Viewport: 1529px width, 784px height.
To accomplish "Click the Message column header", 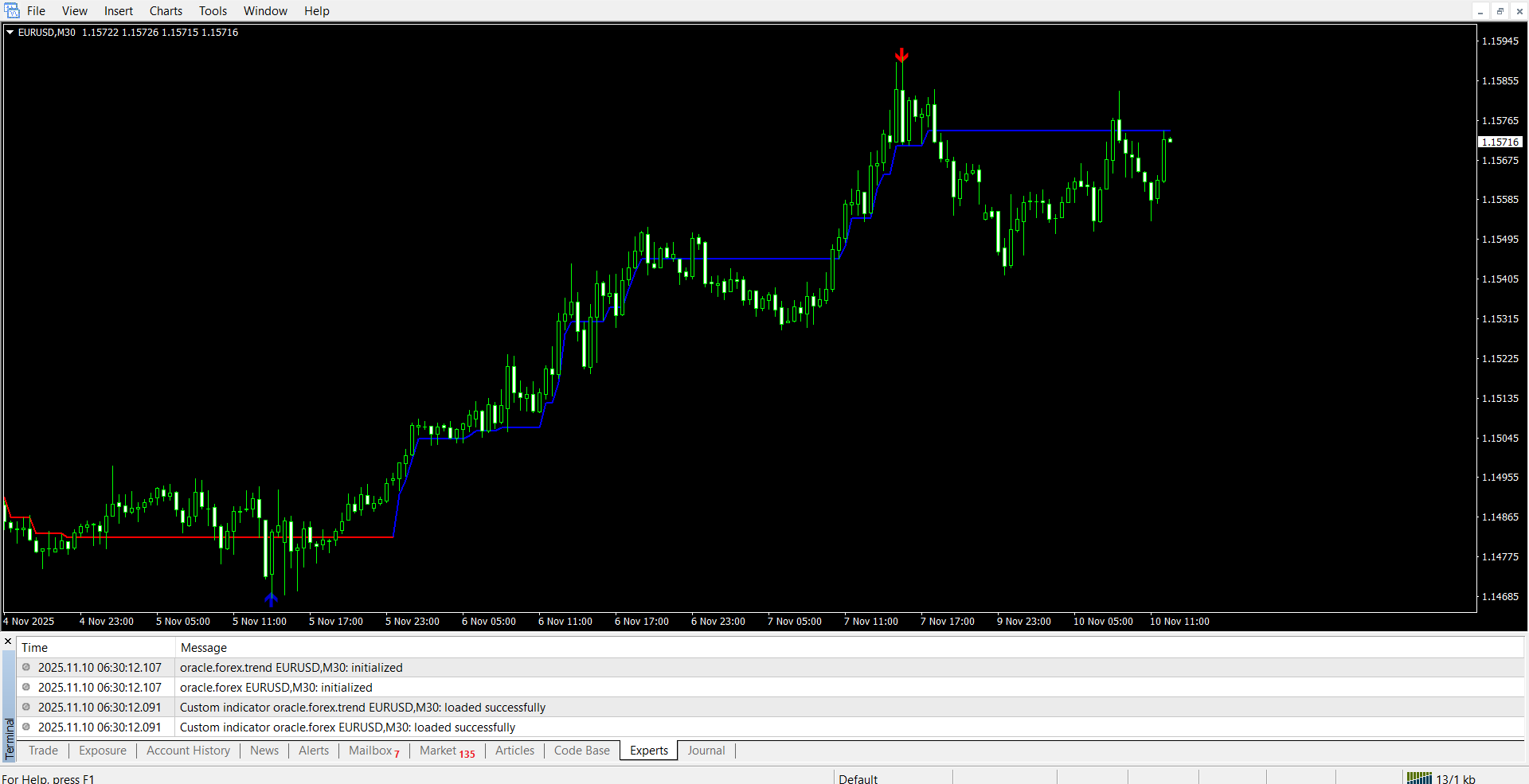I will coord(203,648).
